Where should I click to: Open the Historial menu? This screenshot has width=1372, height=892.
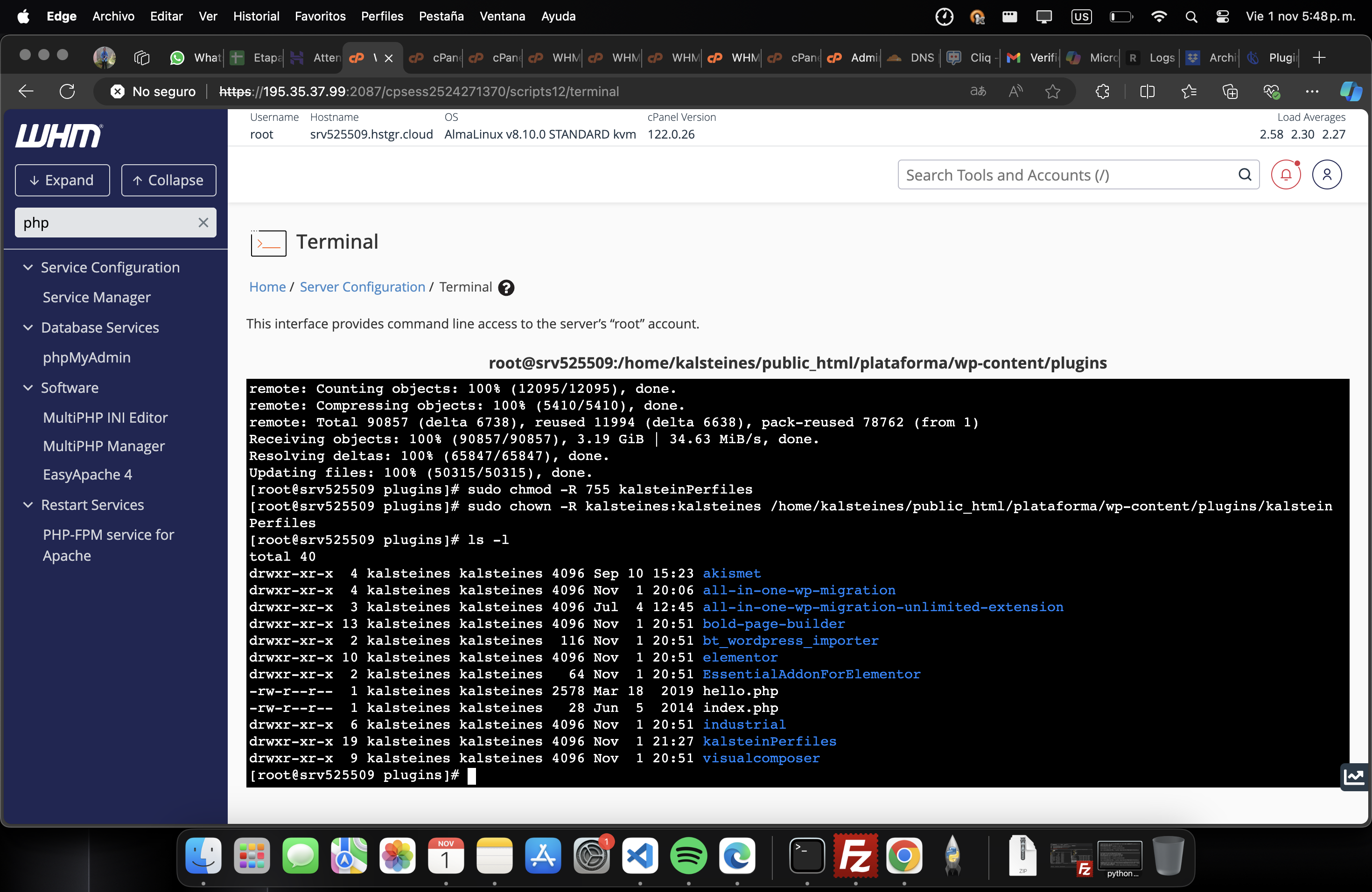tap(256, 16)
